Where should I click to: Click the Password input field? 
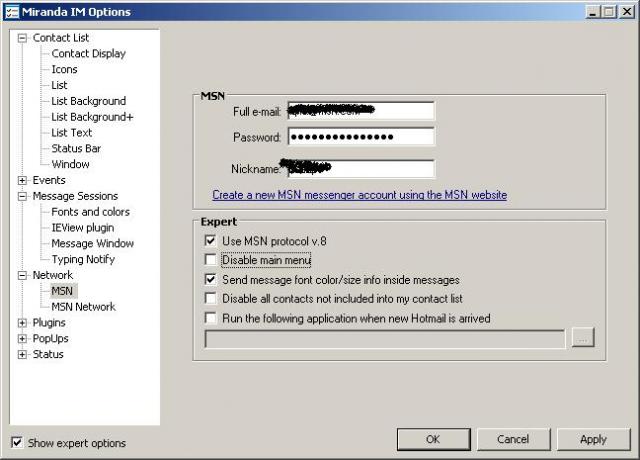[361, 136]
